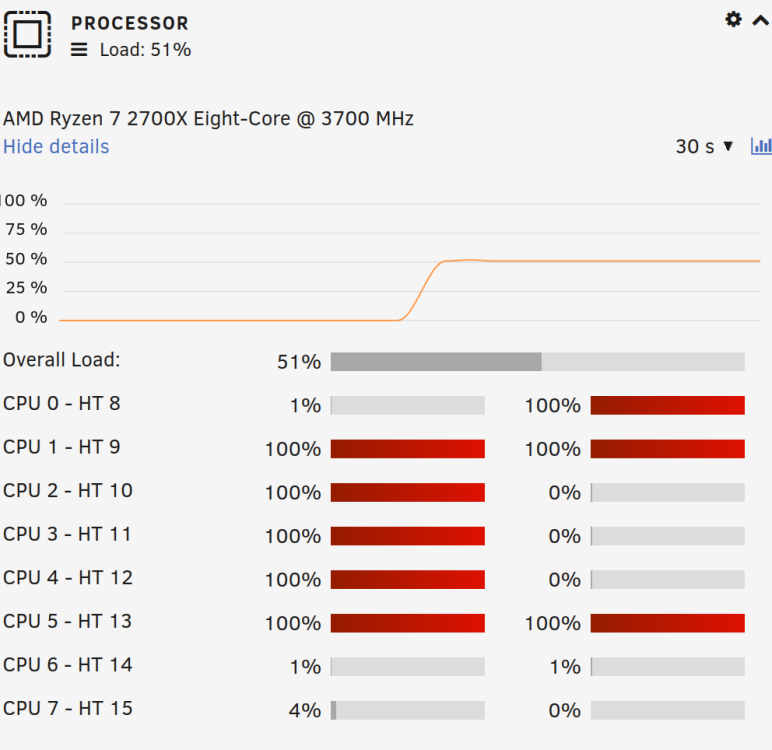
Task: Collapse the Processor panel with chevron
Action: point(761,21)
